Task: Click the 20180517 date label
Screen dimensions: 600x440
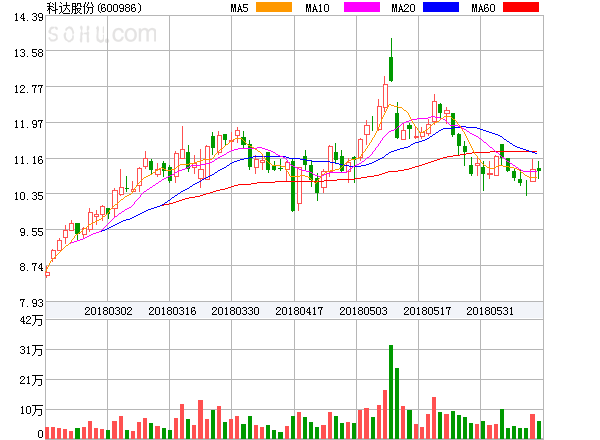Action: pos(427,311)
